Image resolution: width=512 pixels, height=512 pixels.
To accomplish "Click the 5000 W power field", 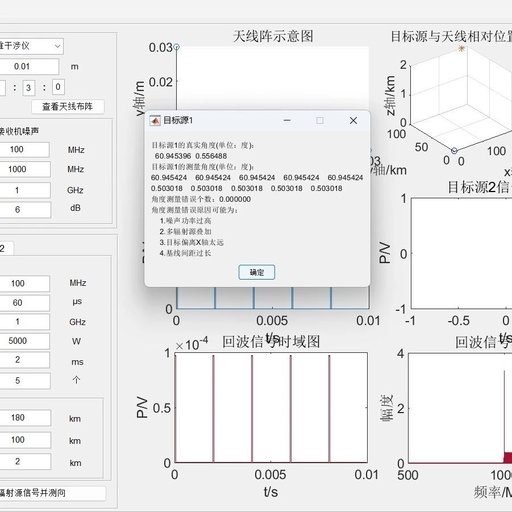I will [24, 341].
